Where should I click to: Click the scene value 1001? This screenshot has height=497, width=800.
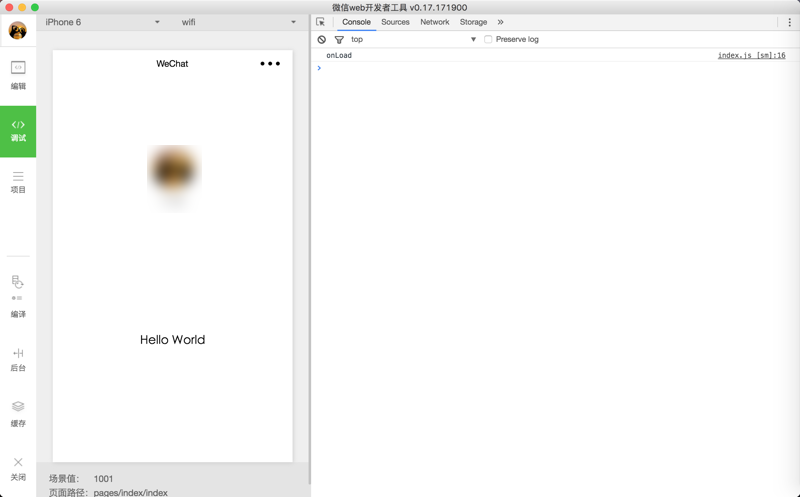click(x=103, y=479)
